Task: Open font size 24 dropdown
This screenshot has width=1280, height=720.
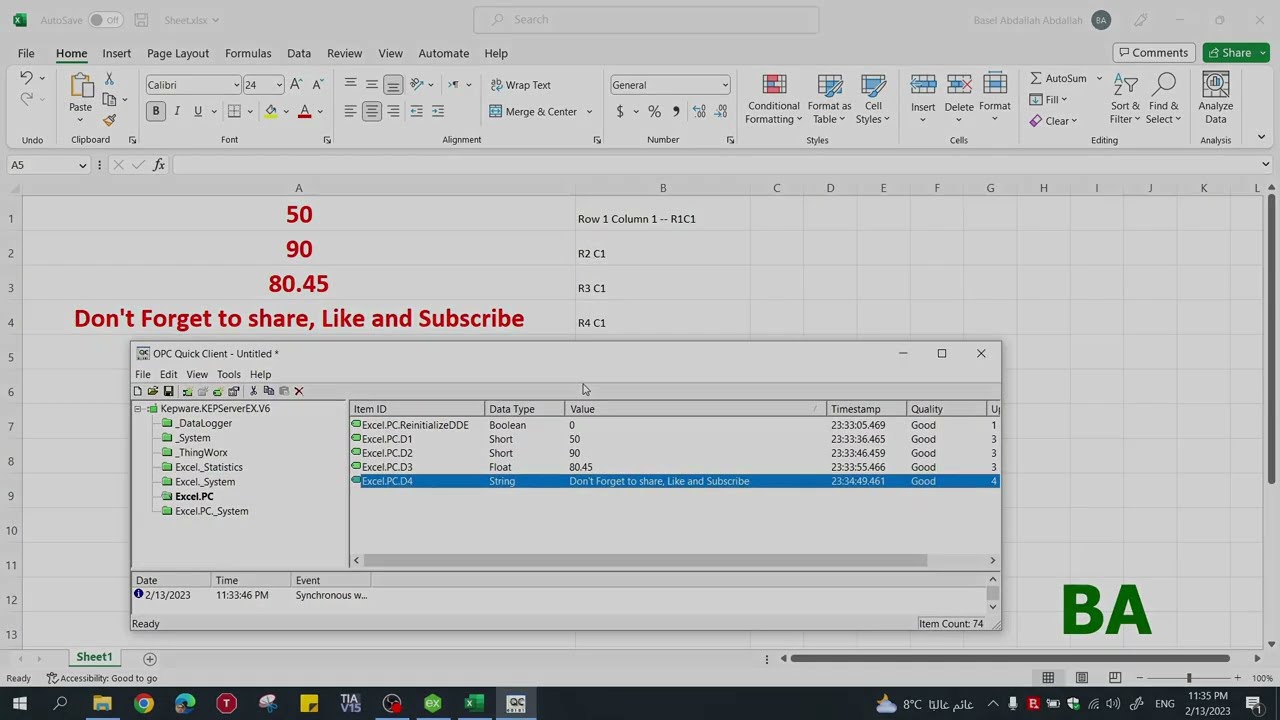Action: [x=278, y=85]
